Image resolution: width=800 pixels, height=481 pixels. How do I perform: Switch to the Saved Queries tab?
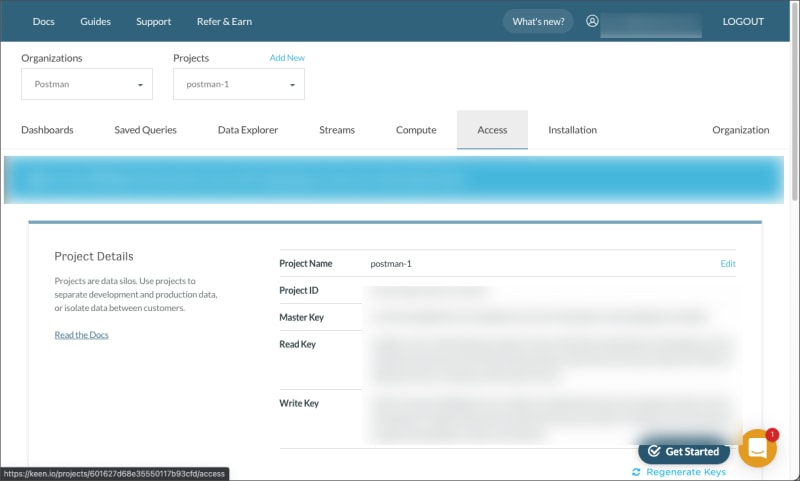145,130
